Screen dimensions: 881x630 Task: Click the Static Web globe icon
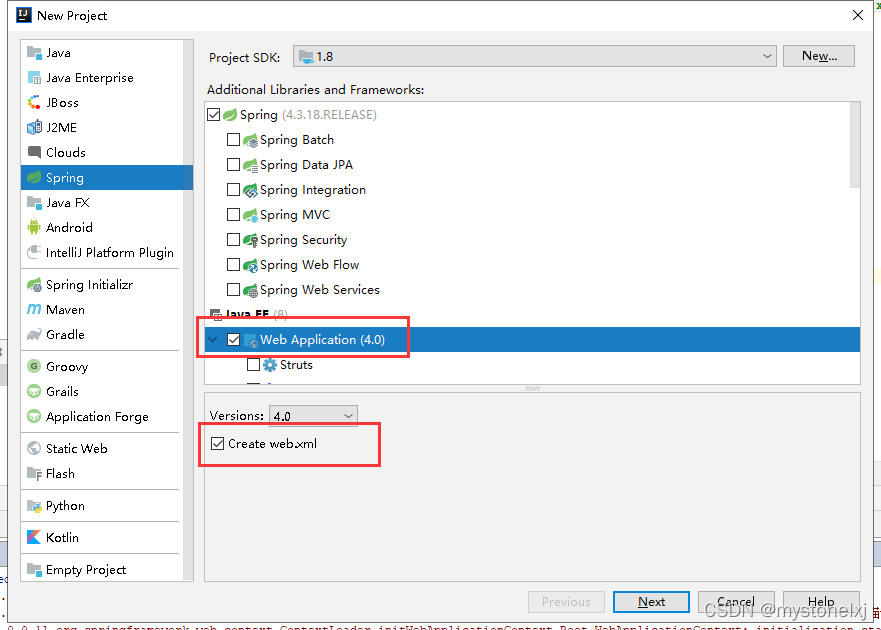coord(34,448)
